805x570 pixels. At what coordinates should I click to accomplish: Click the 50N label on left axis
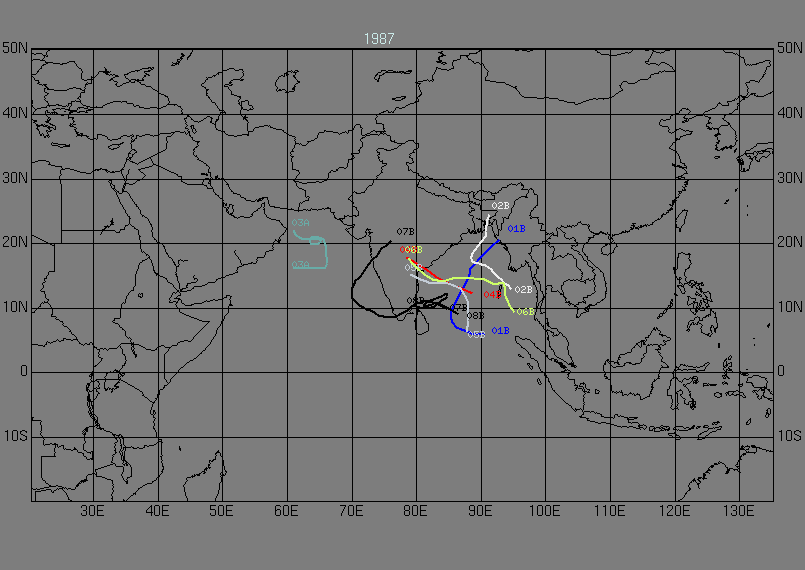tap(15, 48)
